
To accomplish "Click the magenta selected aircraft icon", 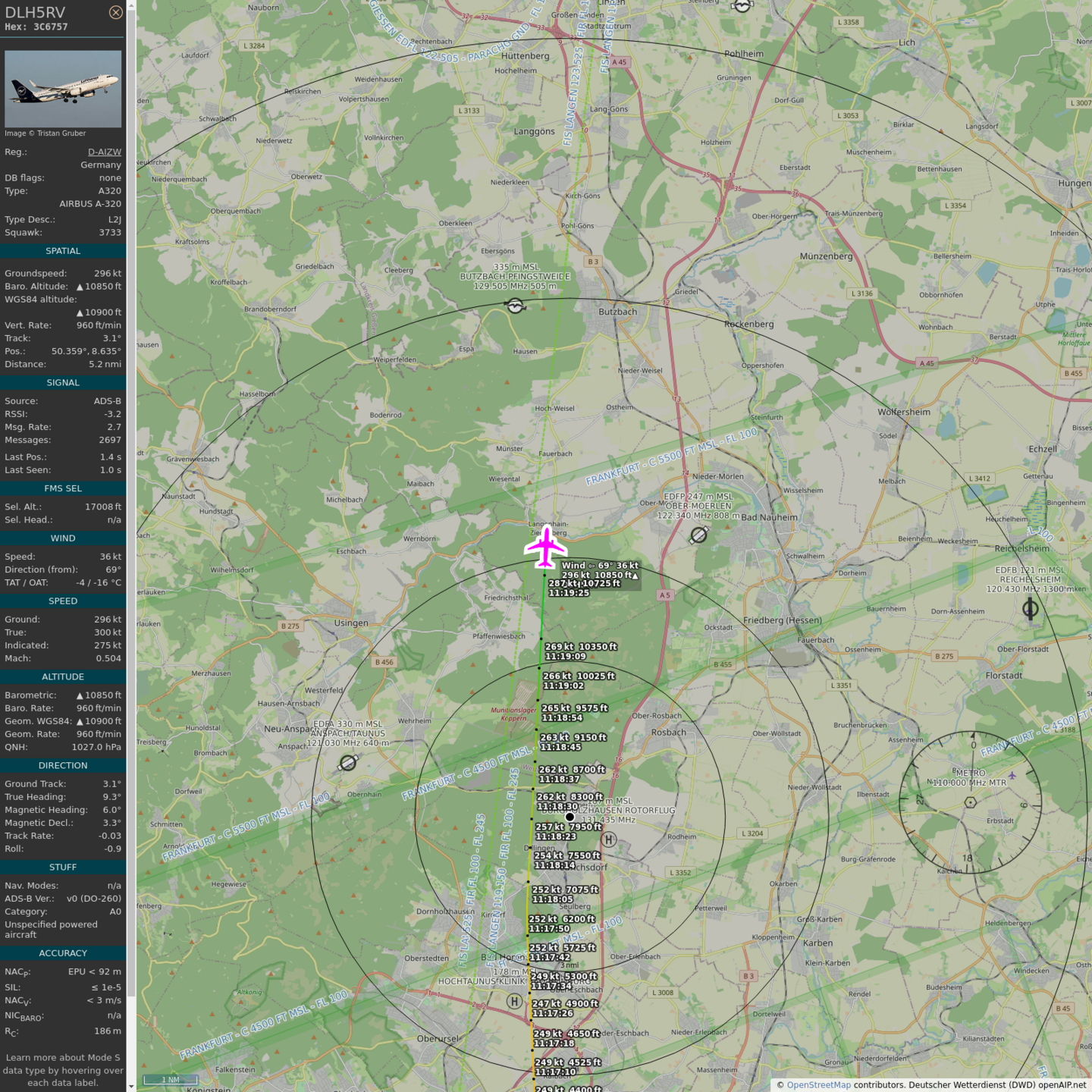I will (546, 547).
